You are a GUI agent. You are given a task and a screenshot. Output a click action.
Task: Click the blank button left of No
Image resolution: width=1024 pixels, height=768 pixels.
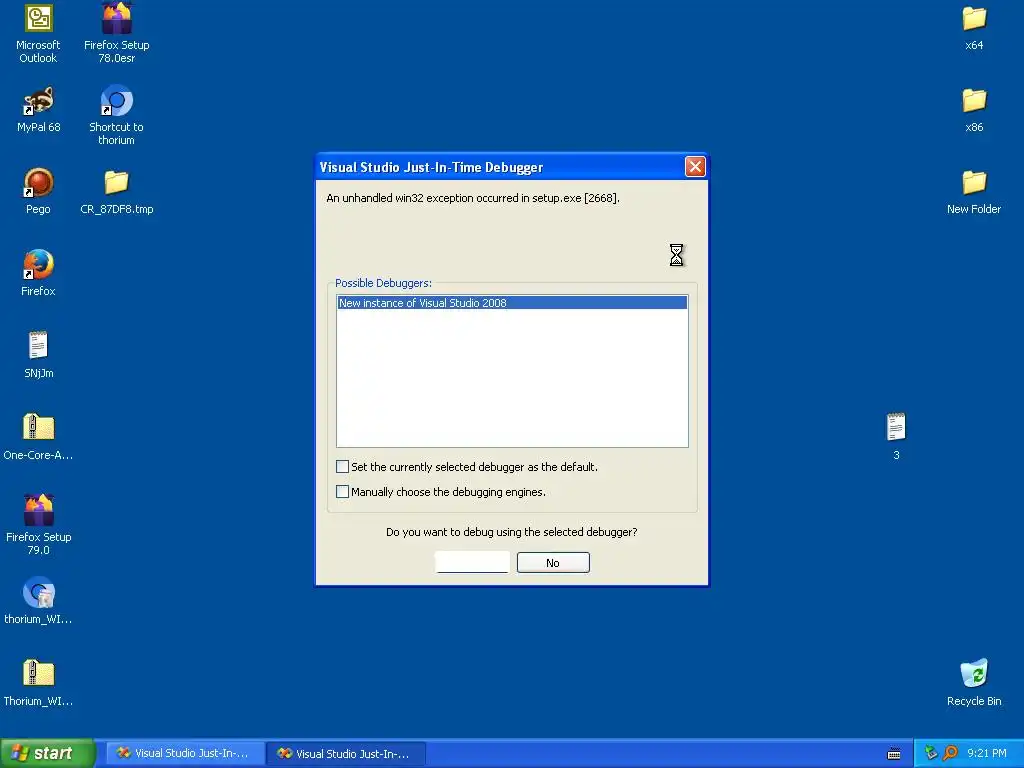click(x=472, y=562)
